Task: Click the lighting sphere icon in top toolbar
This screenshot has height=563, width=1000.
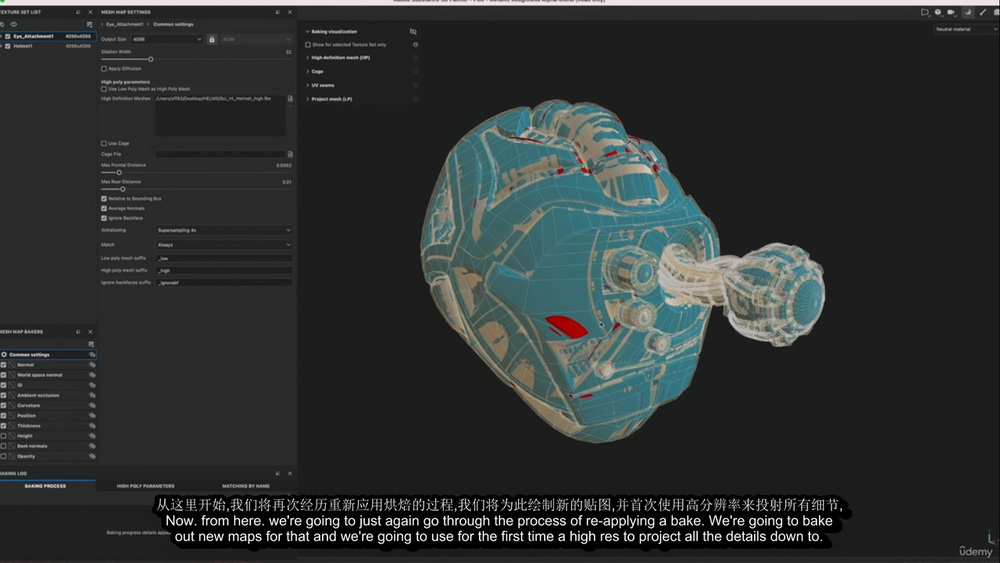Action: [x=938, y=12]
